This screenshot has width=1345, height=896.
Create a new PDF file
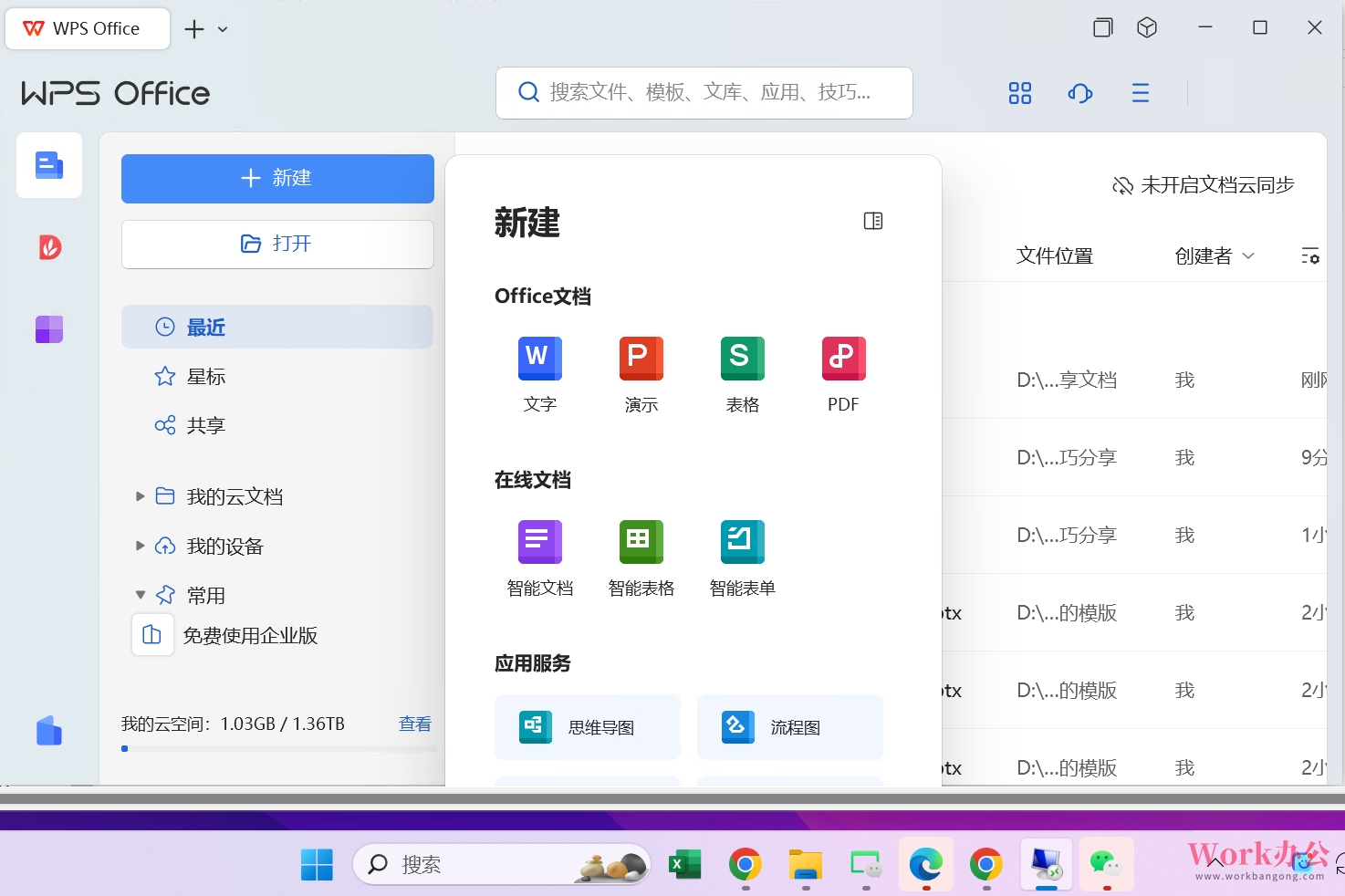pyautogui.click(x=843, y=375)
